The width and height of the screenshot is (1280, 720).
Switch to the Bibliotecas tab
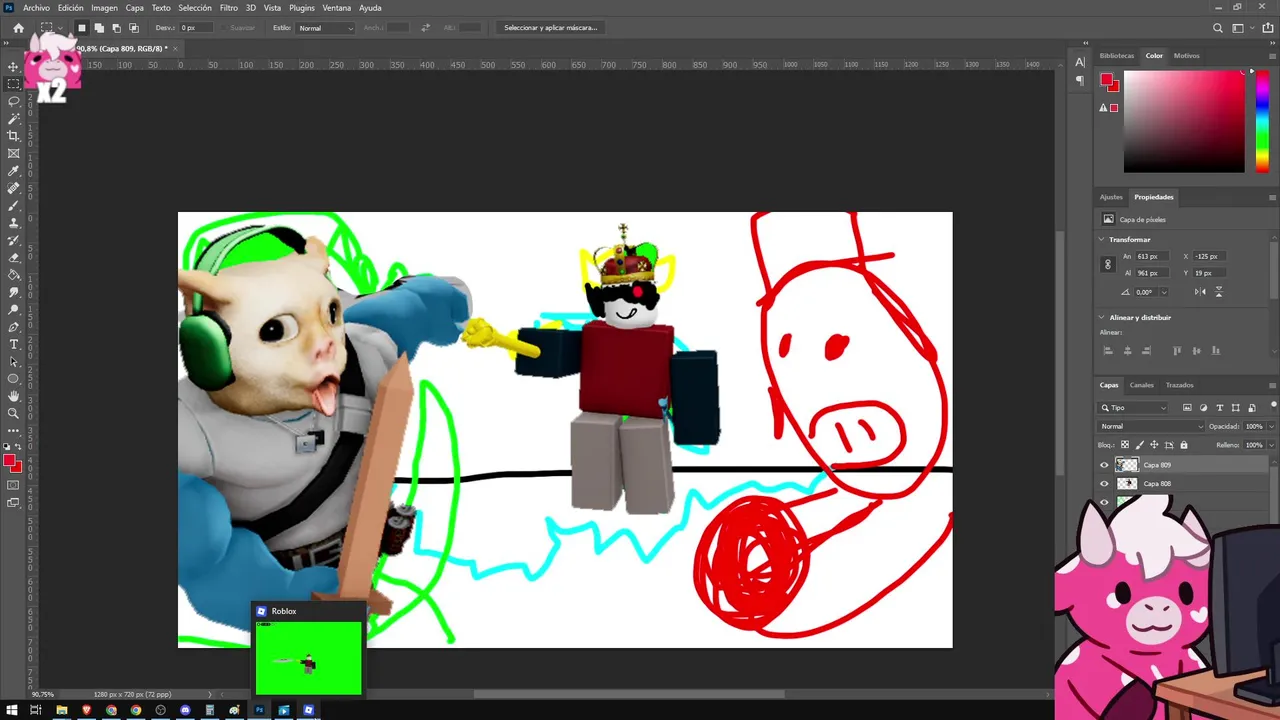tap(1117, 56)
